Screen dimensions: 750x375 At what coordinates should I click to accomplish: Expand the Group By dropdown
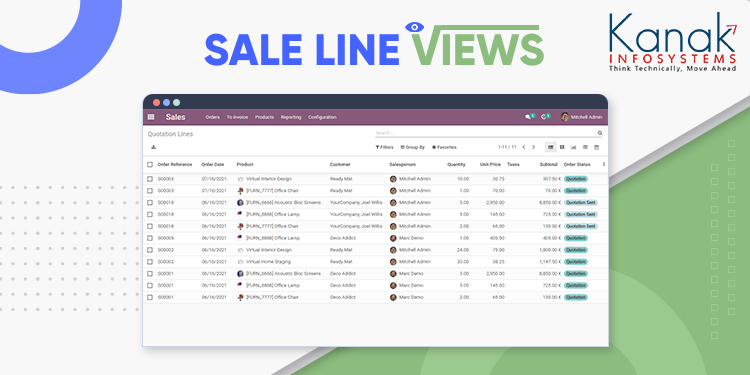pyautogui.click(x=412, y=147)
